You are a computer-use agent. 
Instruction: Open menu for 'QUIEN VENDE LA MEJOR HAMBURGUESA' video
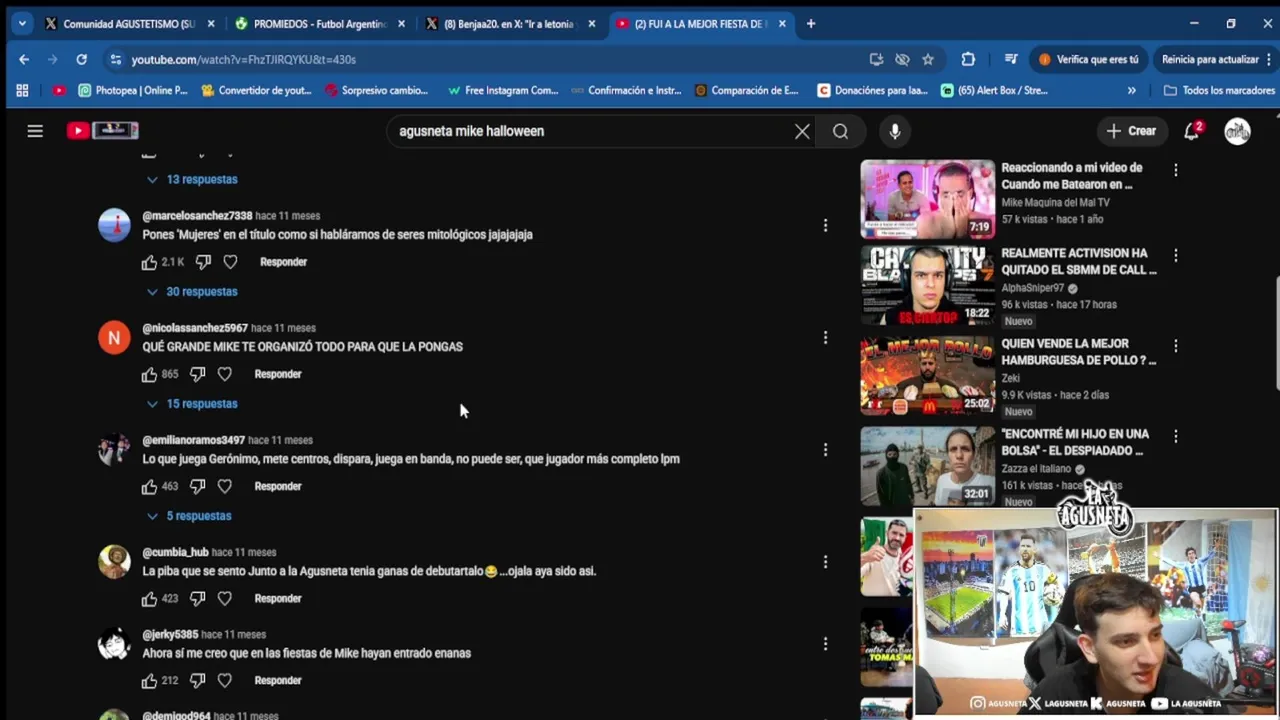pyautogui.click(x=1175, y=346)
